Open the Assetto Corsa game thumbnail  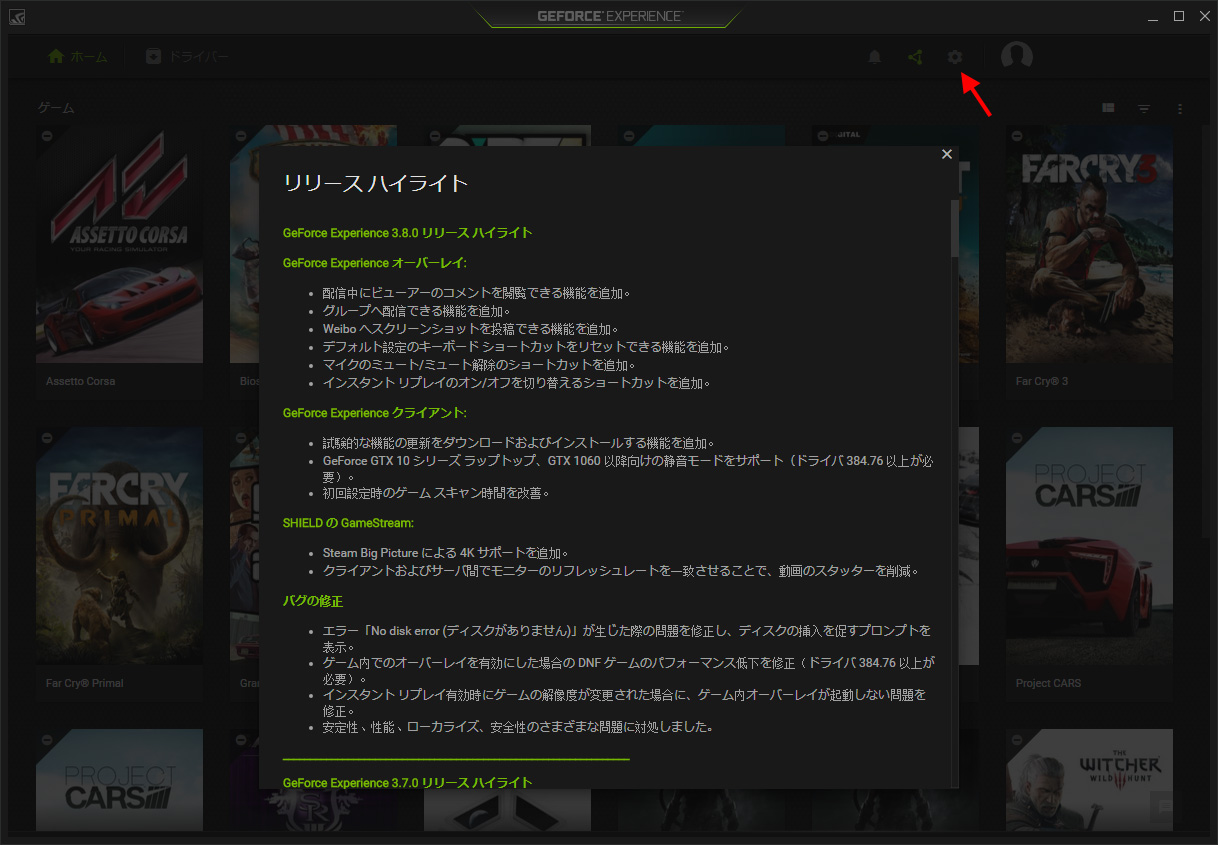(119, 244)
